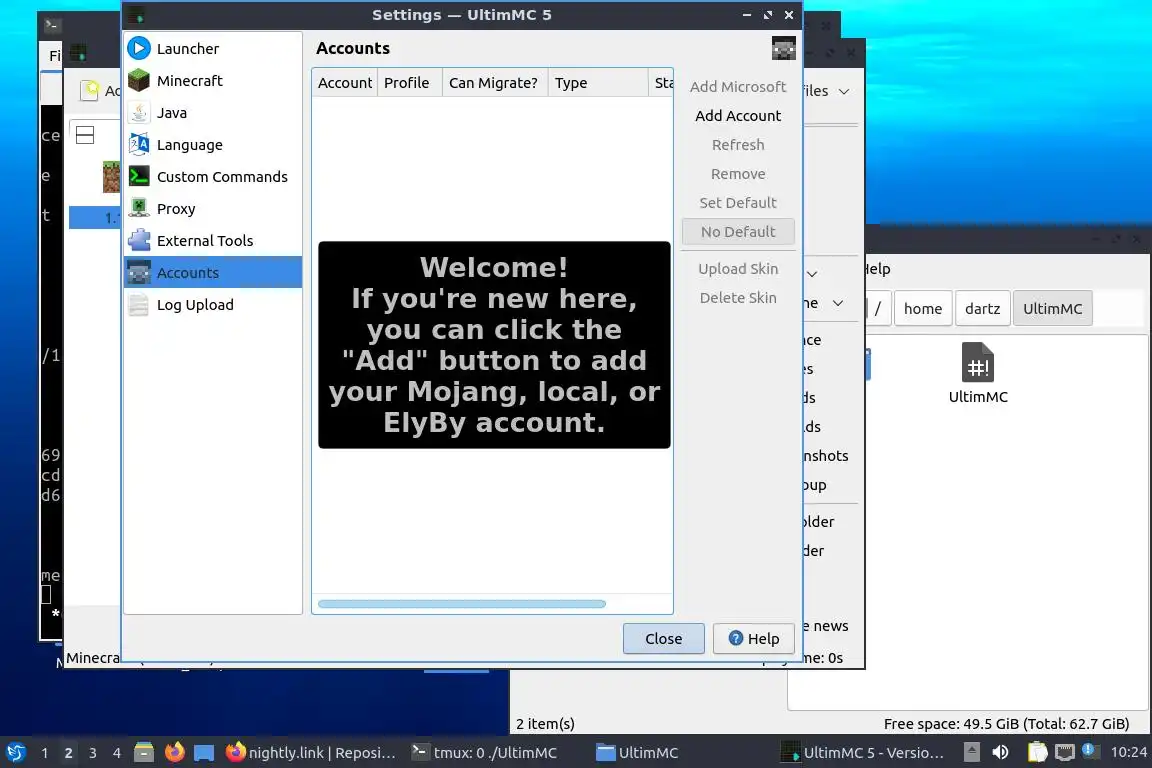Go to 'home' in file manager path bar

(923, 309)
